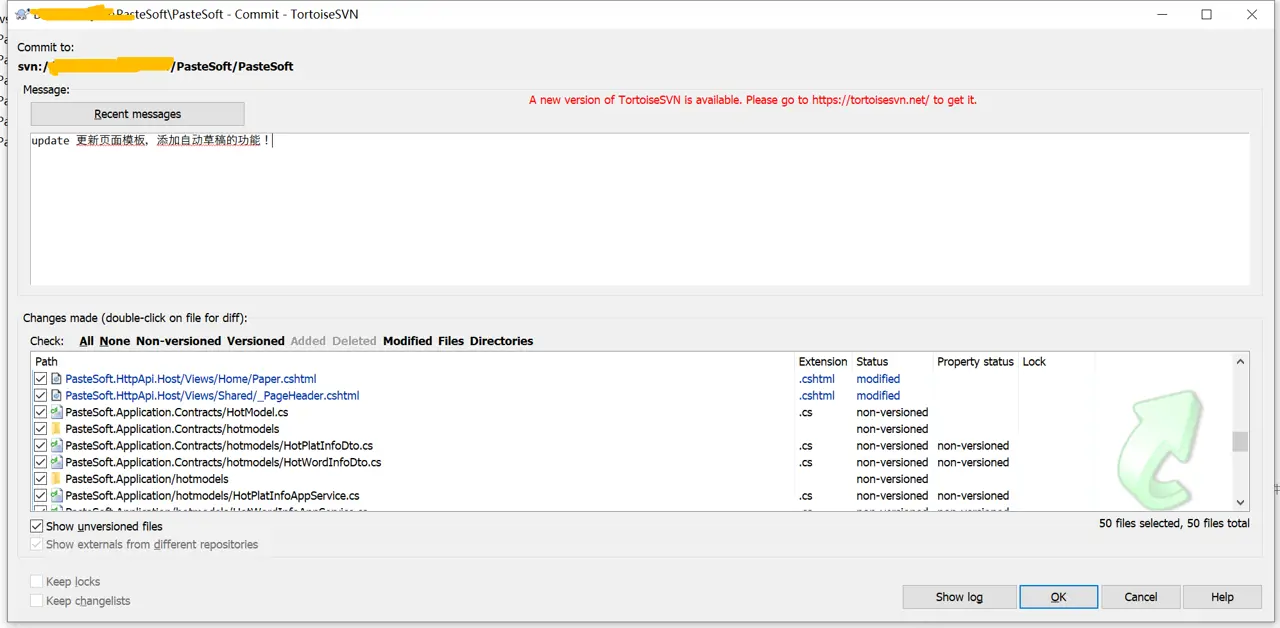This screenshot has height=628, width=1280.
Task: Click the _PageHeader.cshtml file icon
Action: pos(56,396)
